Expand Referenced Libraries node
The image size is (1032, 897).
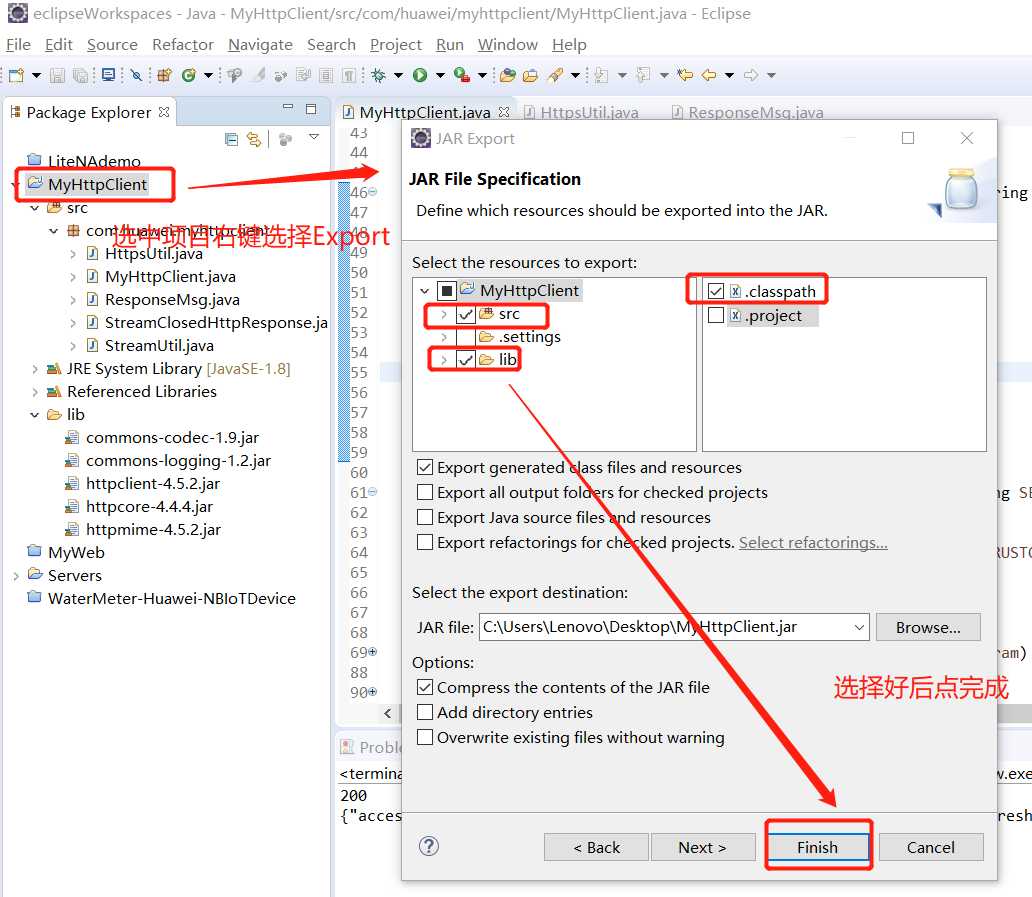pos(34,392)
